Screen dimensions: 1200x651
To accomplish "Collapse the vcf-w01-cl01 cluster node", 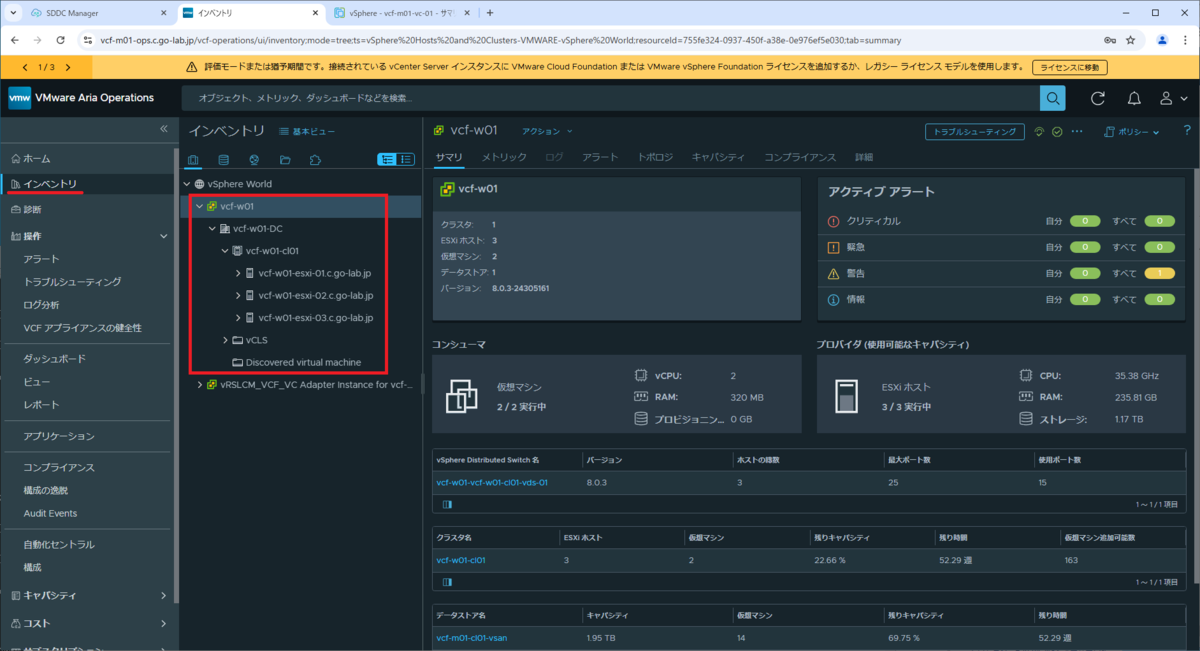I will (225, 251).
